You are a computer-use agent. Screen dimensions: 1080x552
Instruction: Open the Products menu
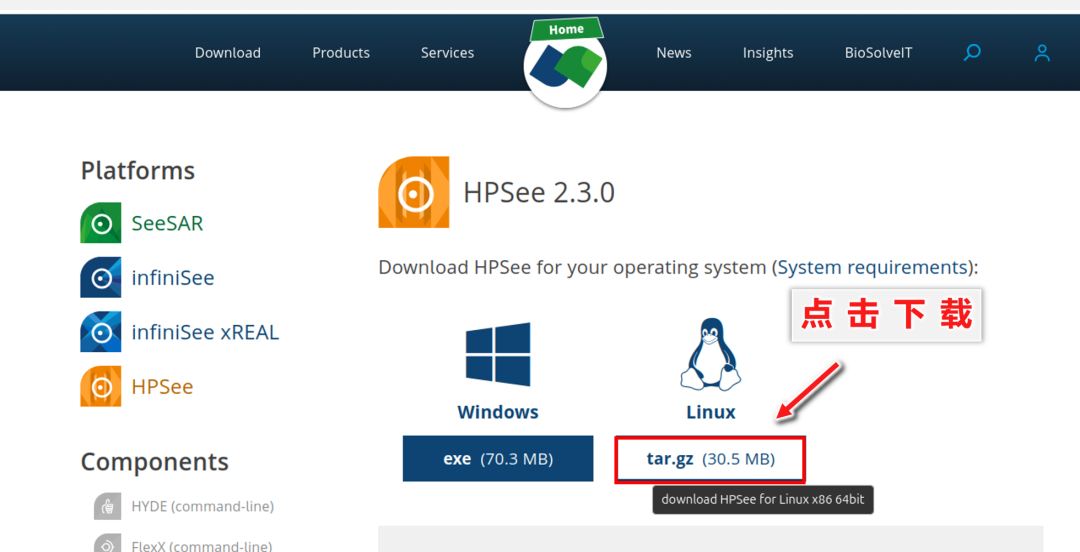coord(341,52)
